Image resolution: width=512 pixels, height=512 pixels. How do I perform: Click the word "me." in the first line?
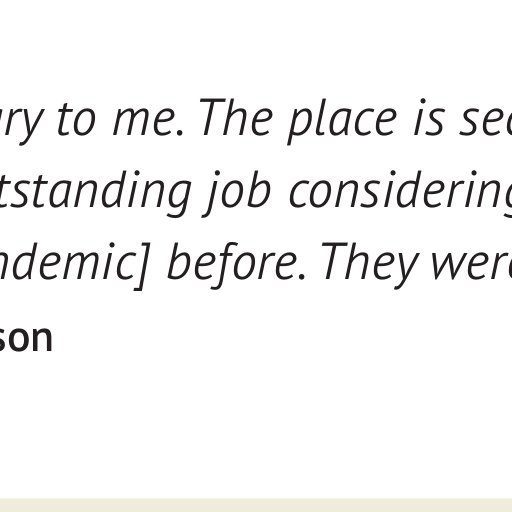[x=148, y=123]
